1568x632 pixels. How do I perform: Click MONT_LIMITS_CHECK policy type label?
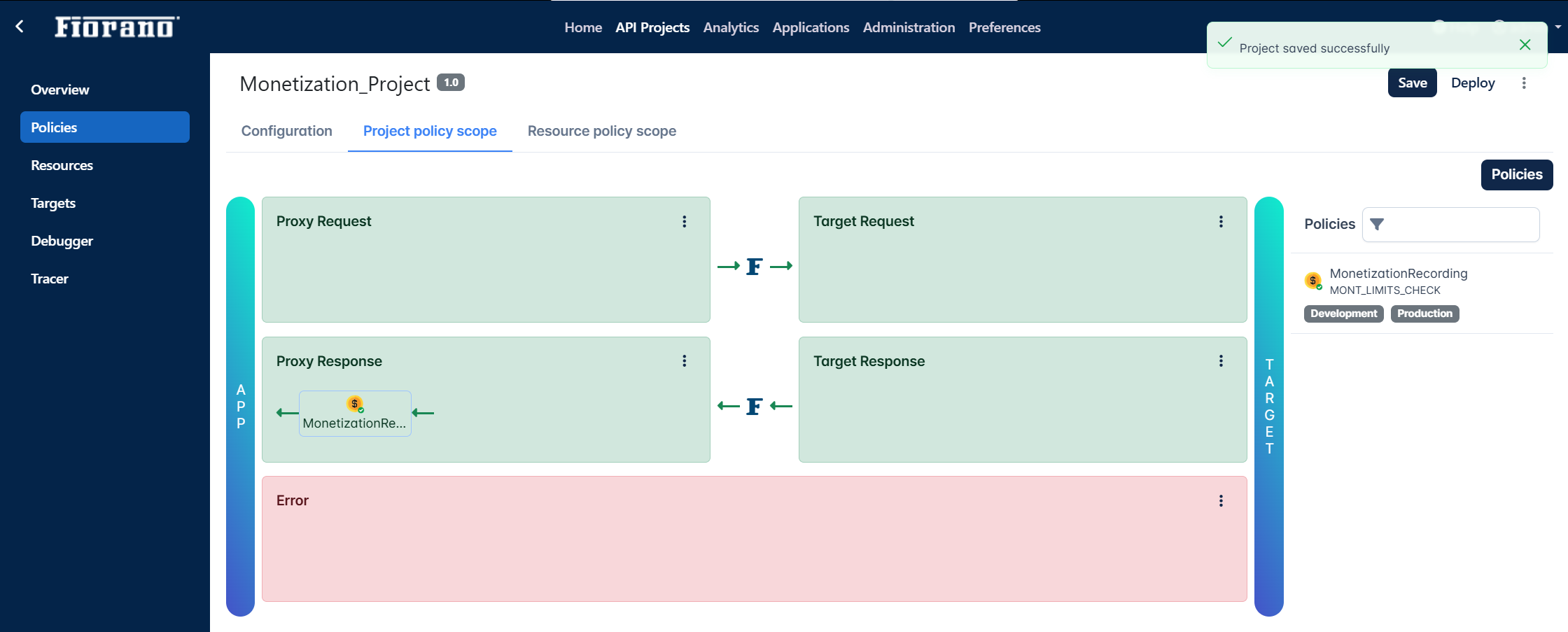tap(1385, 290)
